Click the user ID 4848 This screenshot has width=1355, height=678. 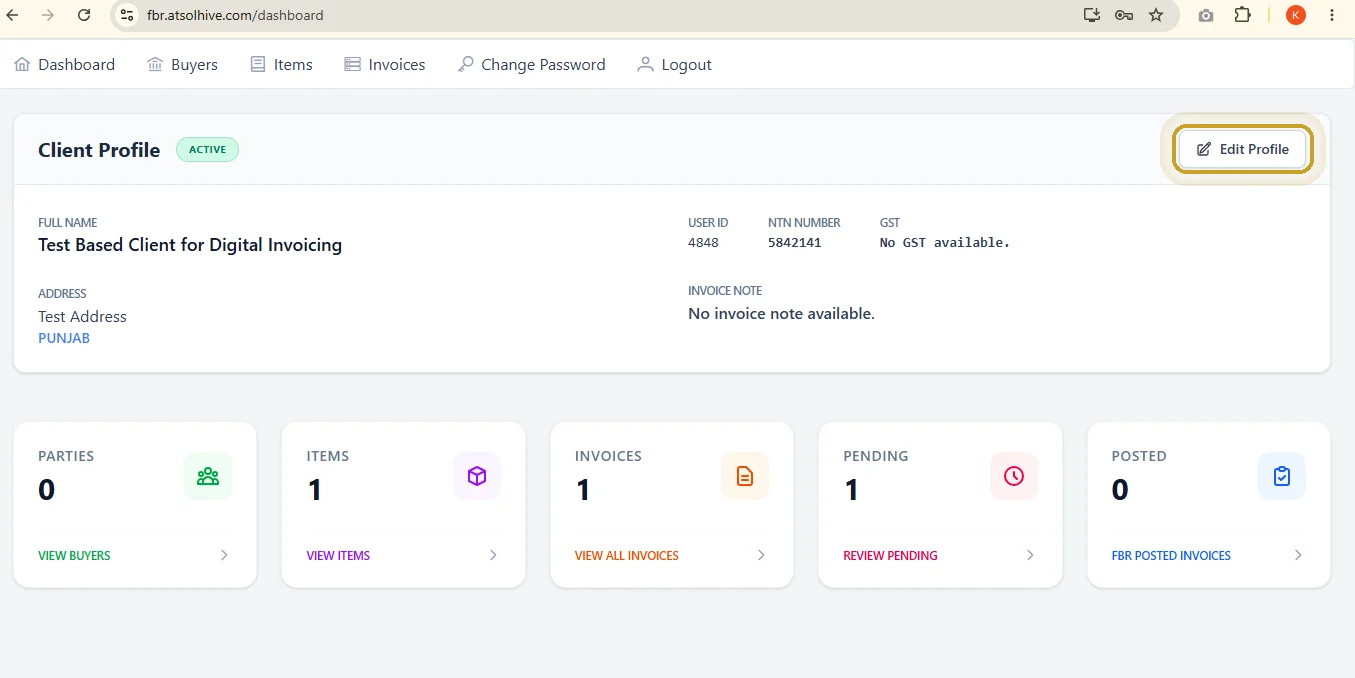[x=703, y=242]
